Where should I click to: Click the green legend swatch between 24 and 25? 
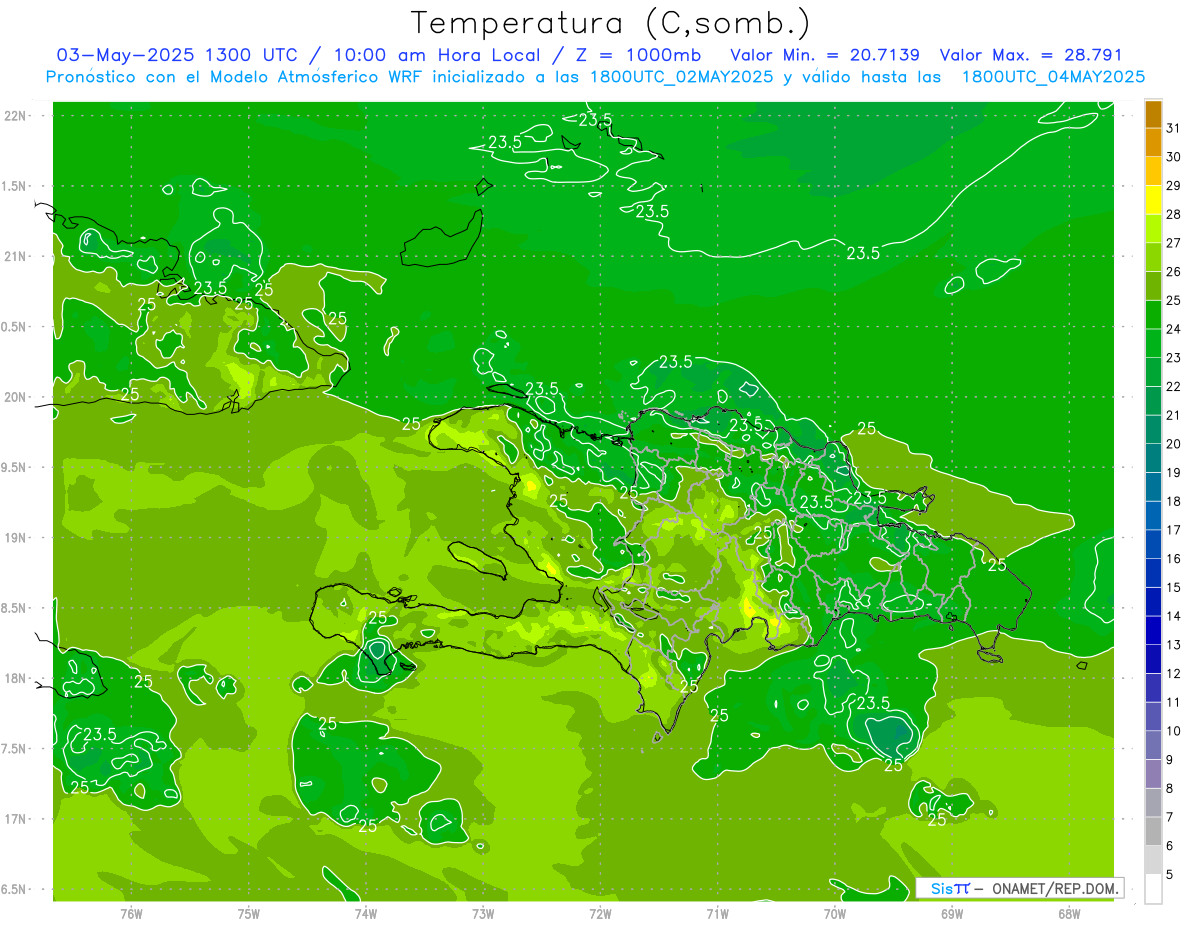[x=1153, y=315]
